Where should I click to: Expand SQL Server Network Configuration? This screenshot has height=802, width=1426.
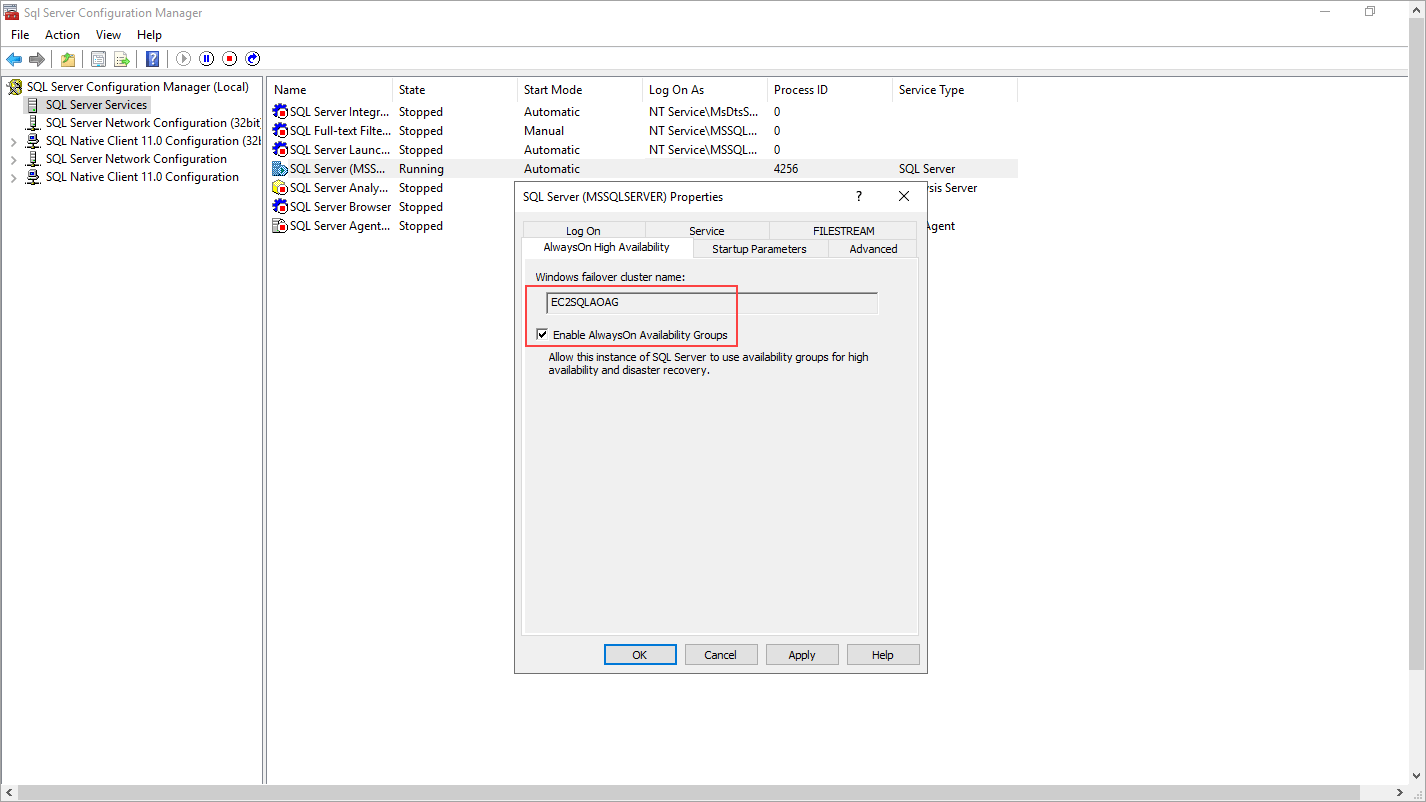click(16, 158)
